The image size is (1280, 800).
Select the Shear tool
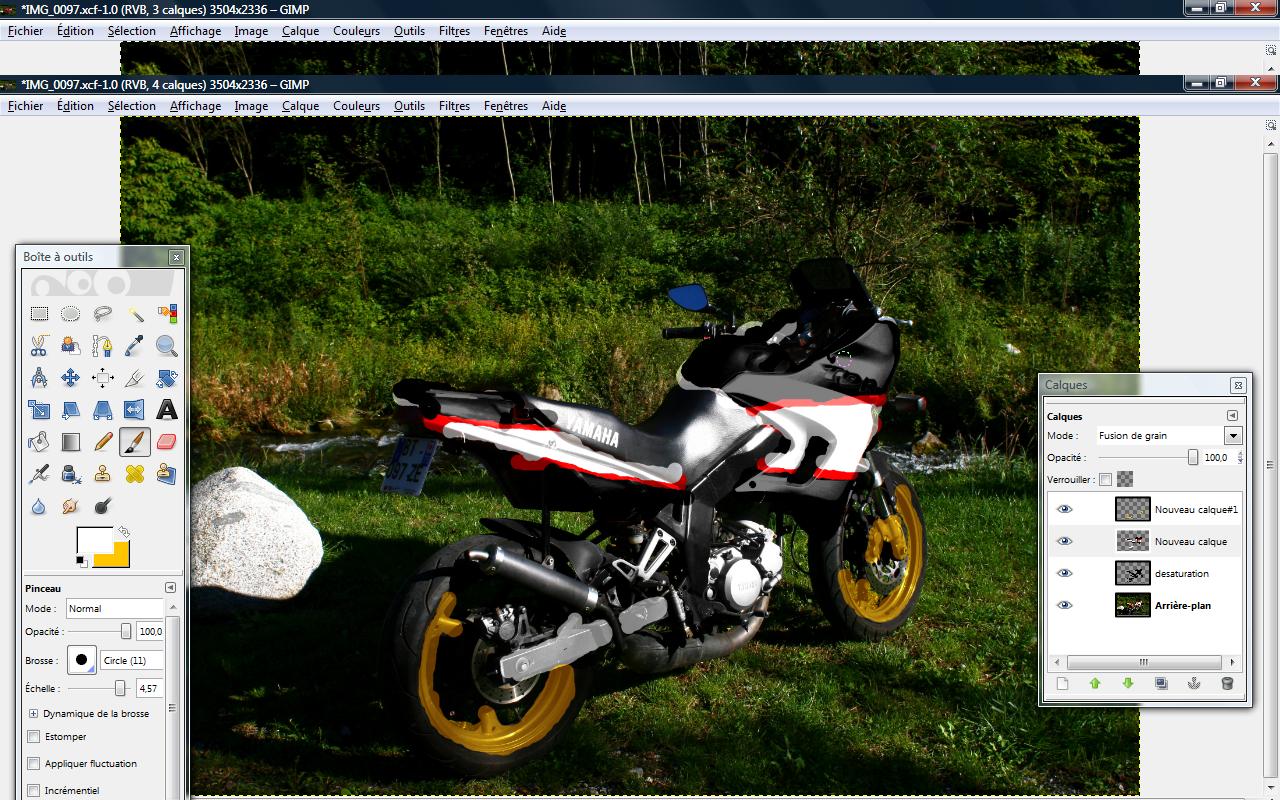pos(71,410)
